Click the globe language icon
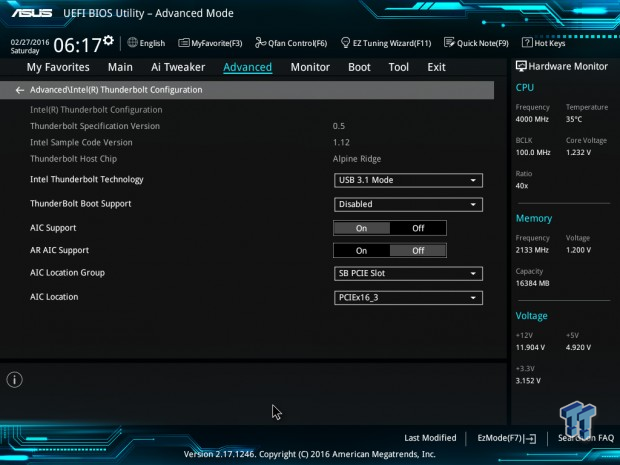Image resolution: width=620 pixels, height=465 pixels. pos(132,42)
